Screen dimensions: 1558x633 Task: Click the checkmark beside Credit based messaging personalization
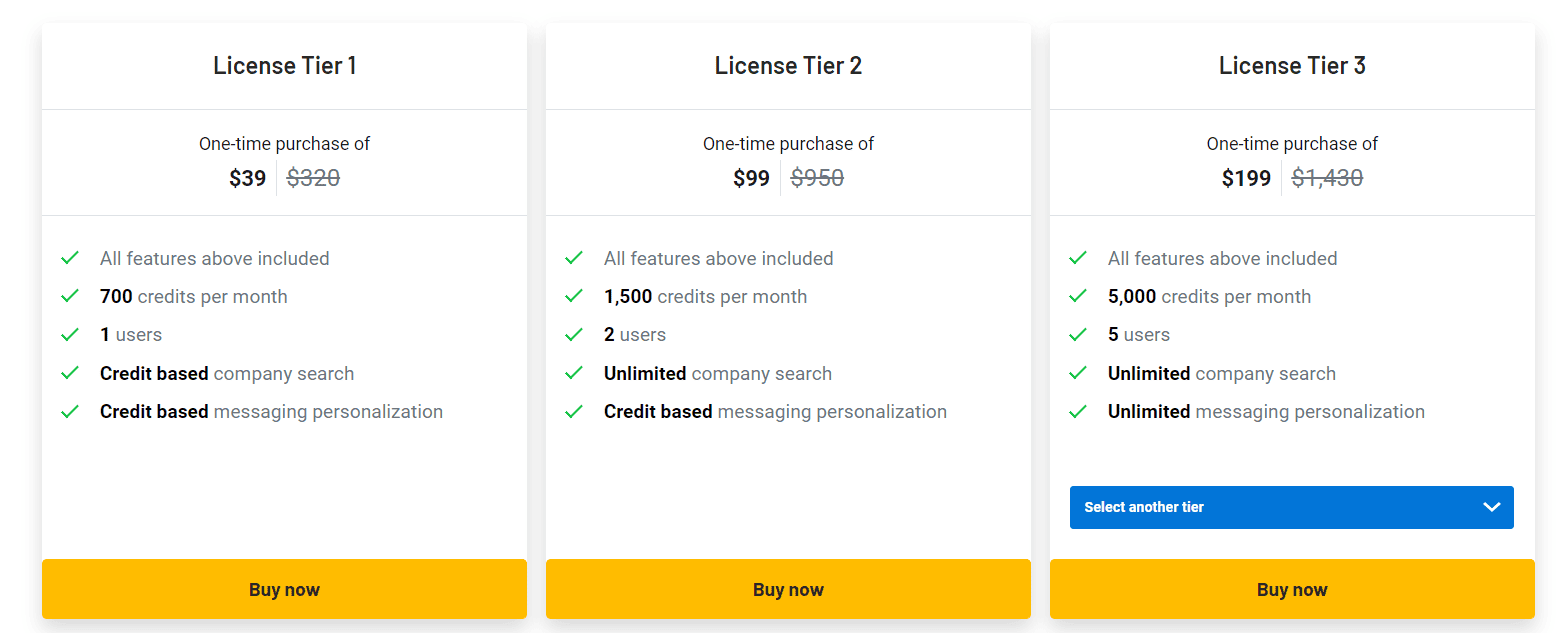coord(70,411)
